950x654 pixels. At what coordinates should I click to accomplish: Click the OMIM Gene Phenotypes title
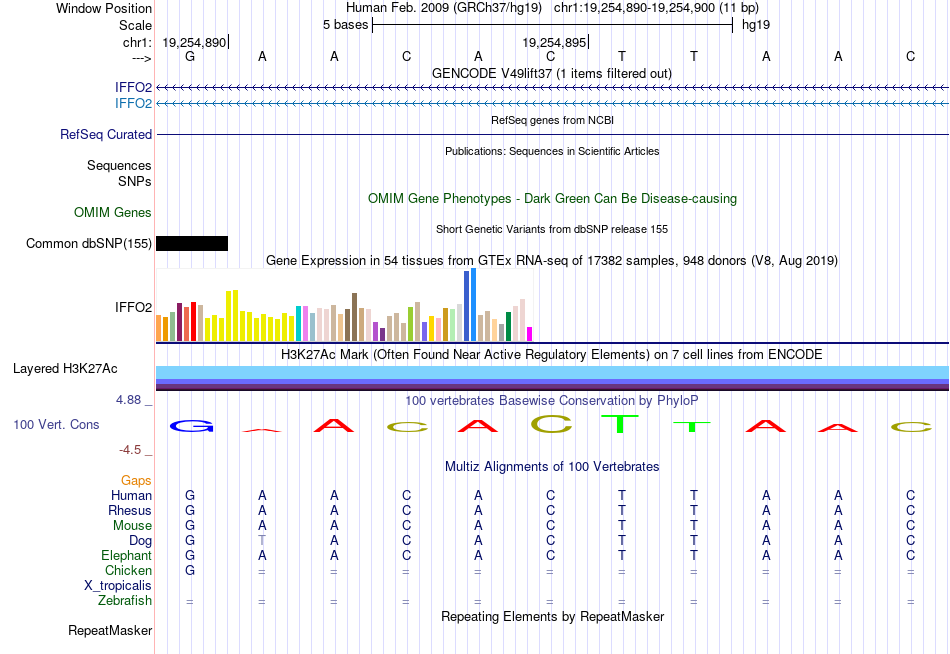pyautogui.click(x=553, y=198)
